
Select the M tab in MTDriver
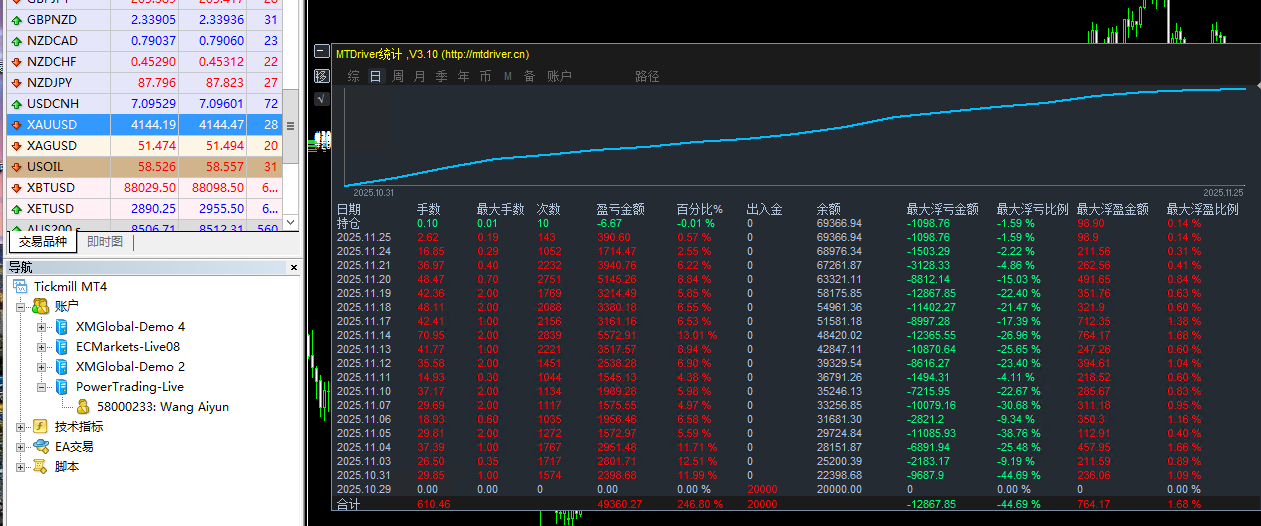[x=508, y=76]
